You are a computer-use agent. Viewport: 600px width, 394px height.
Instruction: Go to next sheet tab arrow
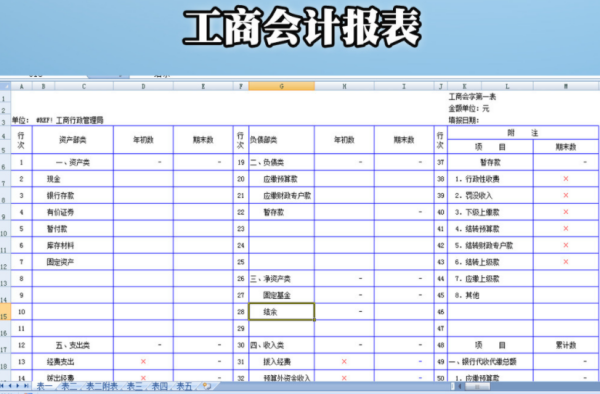click(x=18, y=386)
